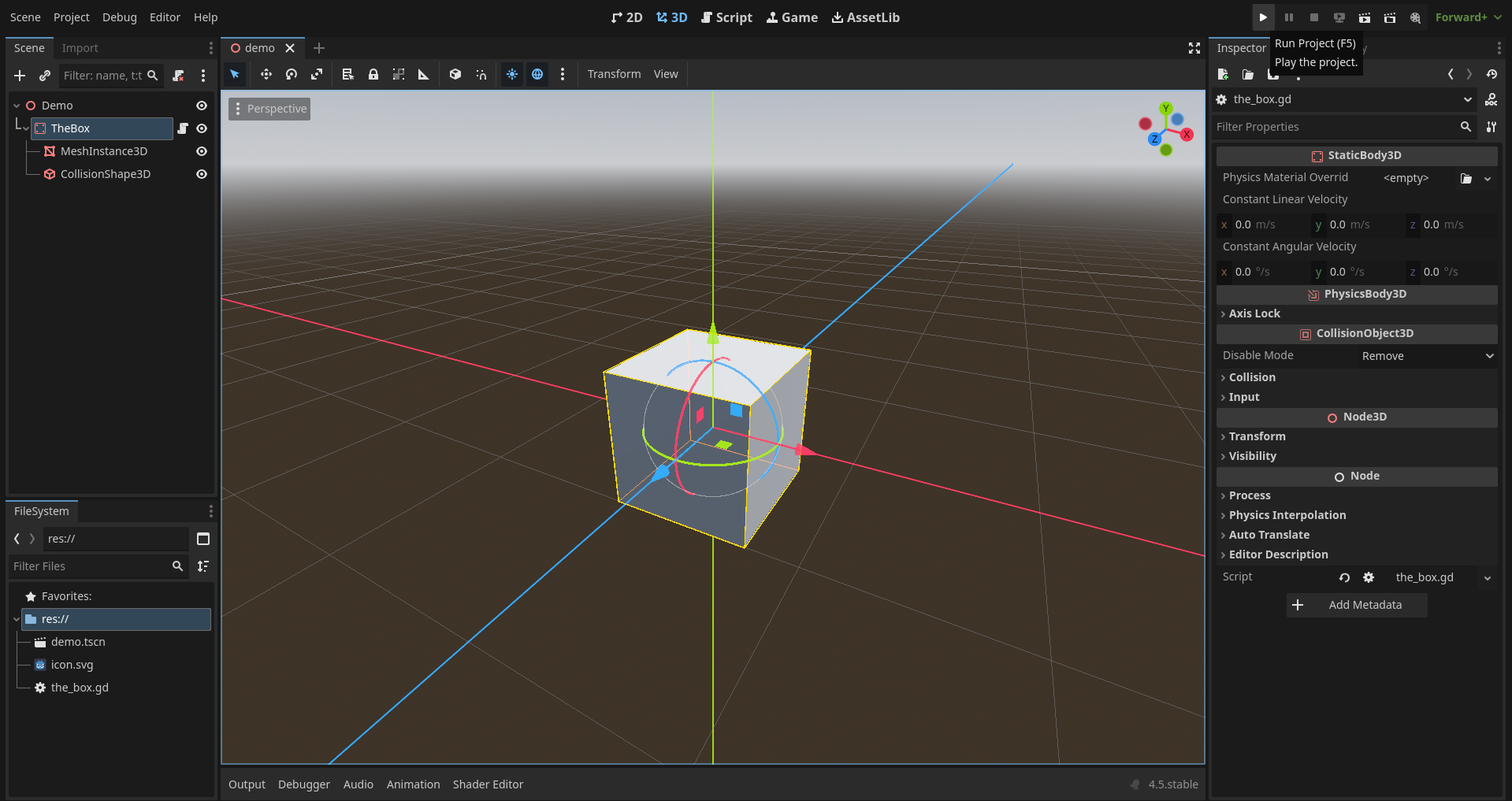
Task: Expand the Transform section
Action: click(1257, 436)
